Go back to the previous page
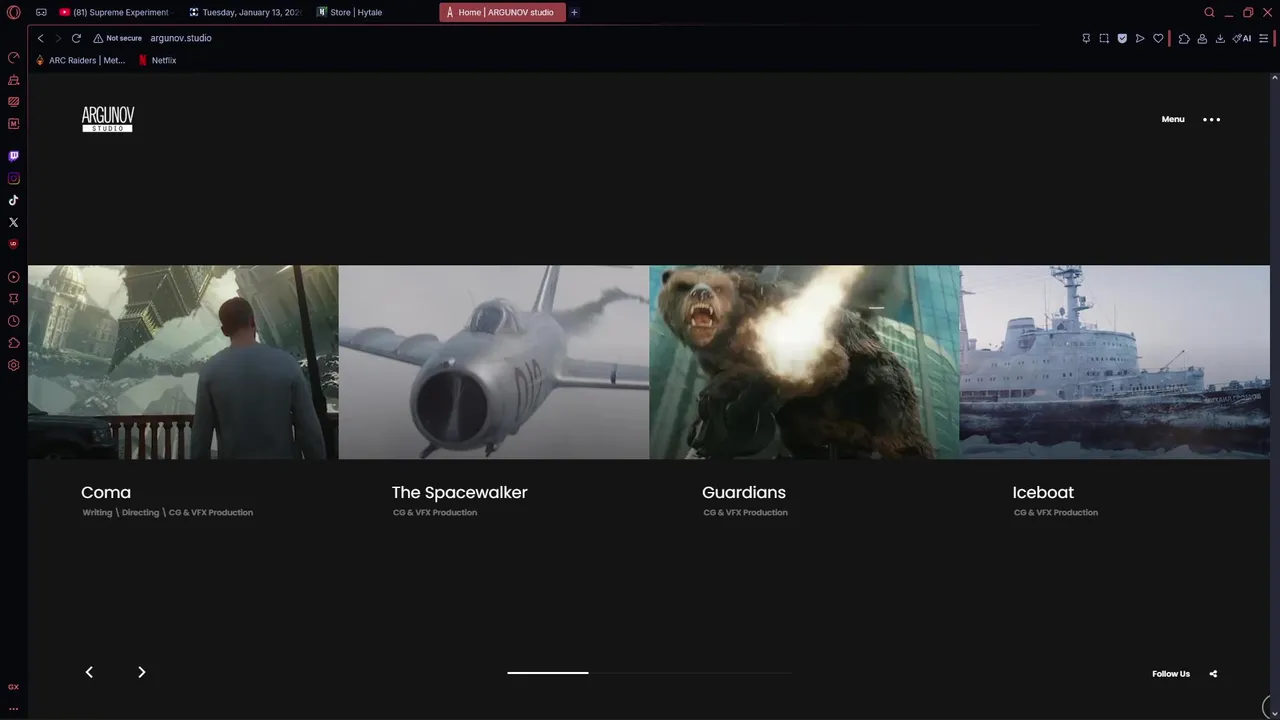The height and width of the screenshot is (720, 1280). click(x=40, y=38)
